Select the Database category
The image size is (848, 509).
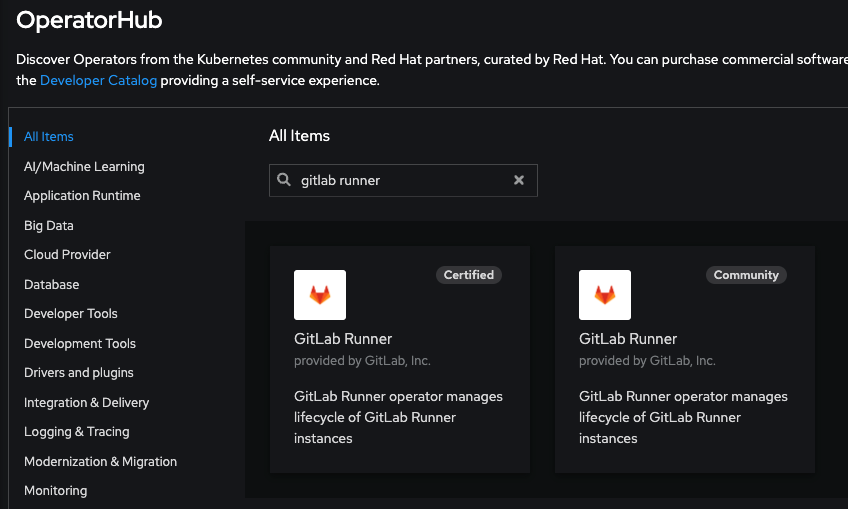click(x=51, y=285)
